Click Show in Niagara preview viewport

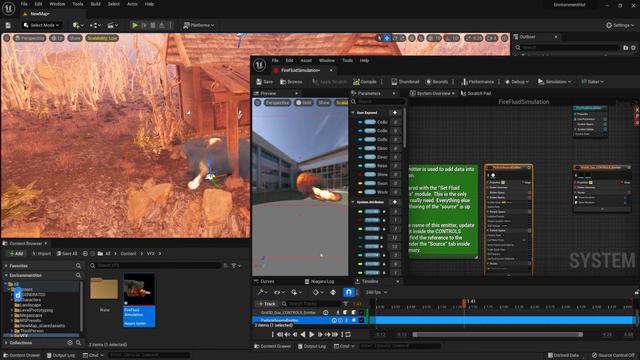324,103
